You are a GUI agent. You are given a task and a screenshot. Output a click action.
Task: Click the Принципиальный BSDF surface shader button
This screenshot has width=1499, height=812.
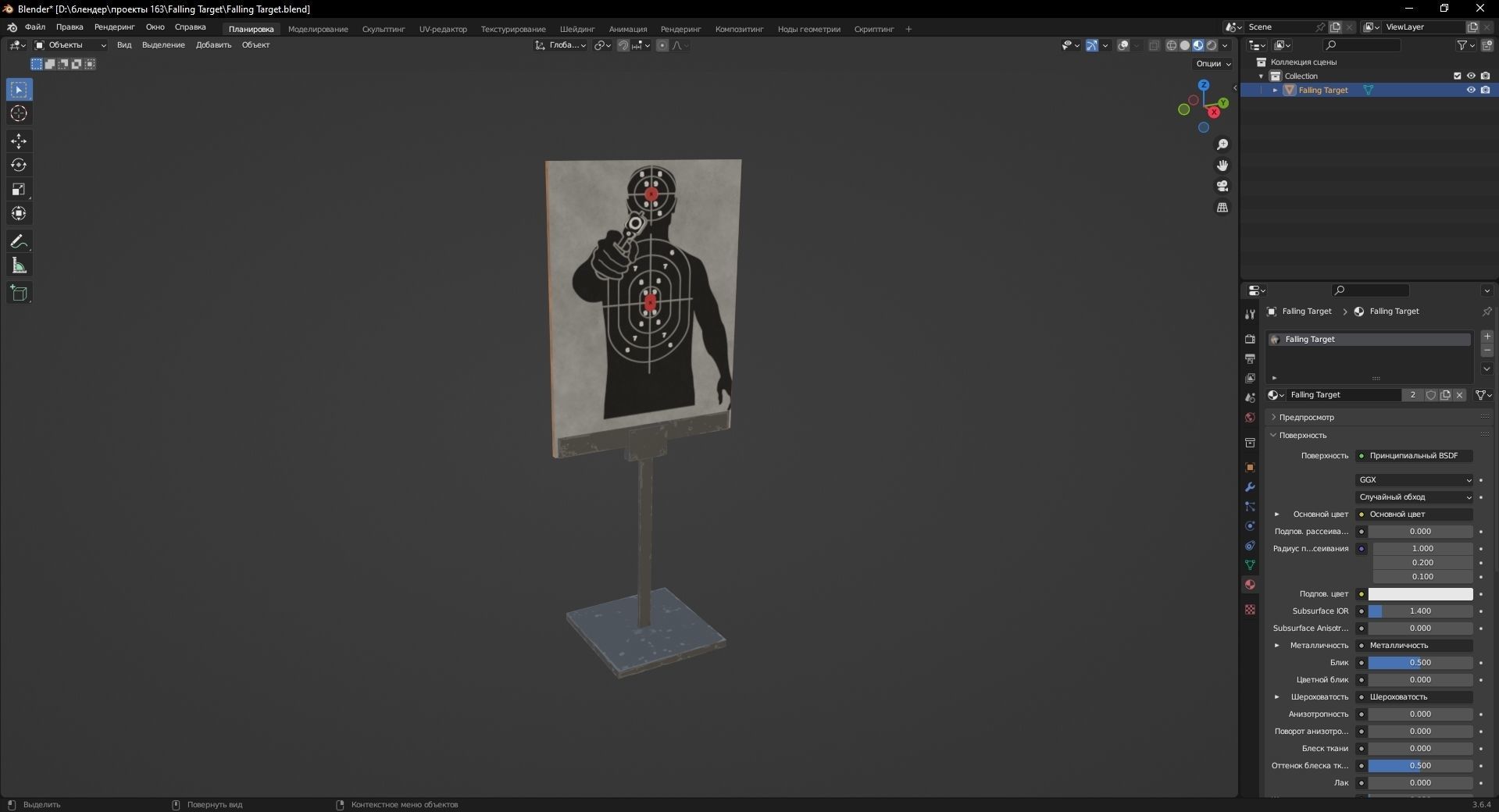1414,456
